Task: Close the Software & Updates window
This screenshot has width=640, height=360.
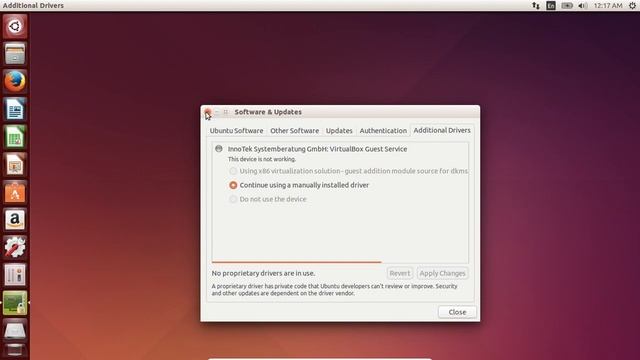Action: [207, 112]
